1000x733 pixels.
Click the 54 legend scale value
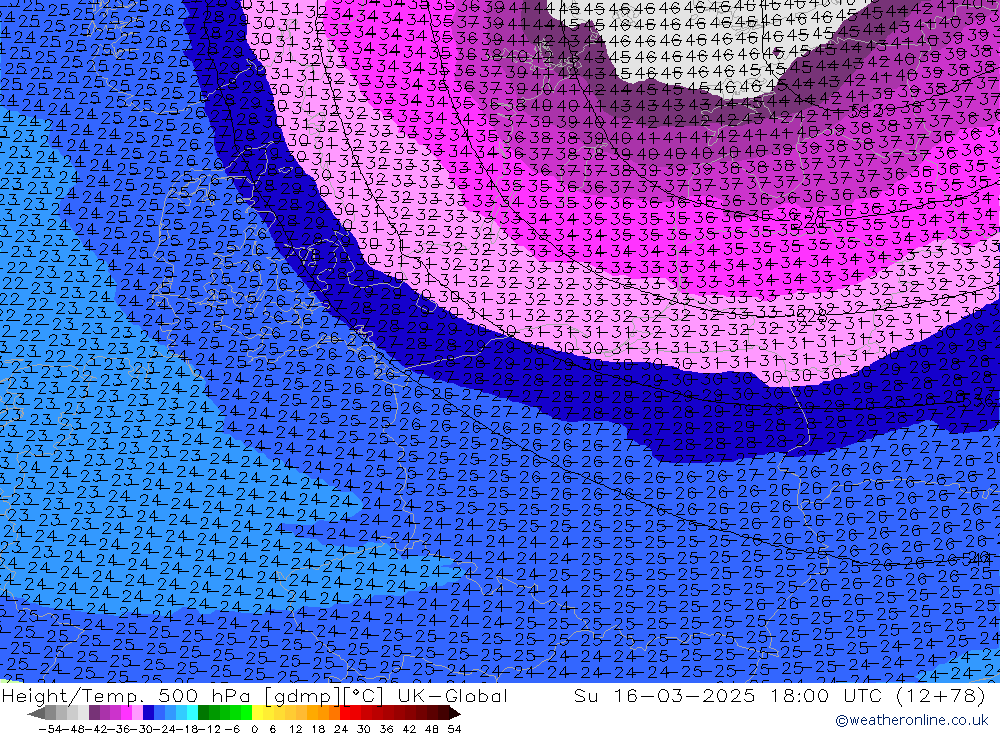[x=454, y=729]
